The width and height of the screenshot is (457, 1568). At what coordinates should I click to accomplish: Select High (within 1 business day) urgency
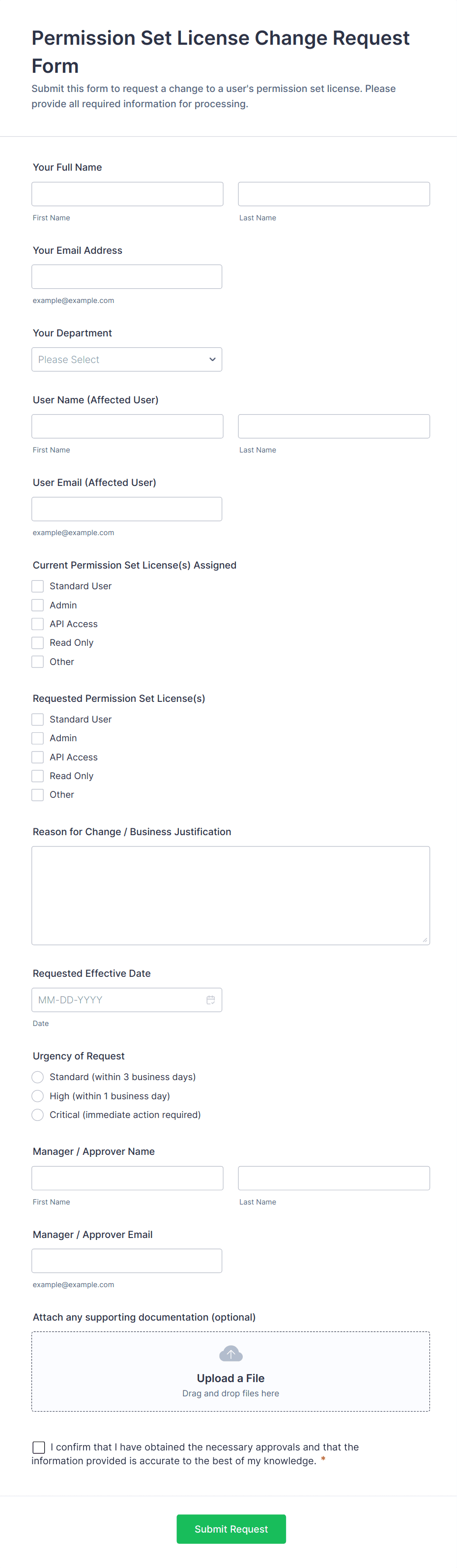click(x=38, y=1096)
